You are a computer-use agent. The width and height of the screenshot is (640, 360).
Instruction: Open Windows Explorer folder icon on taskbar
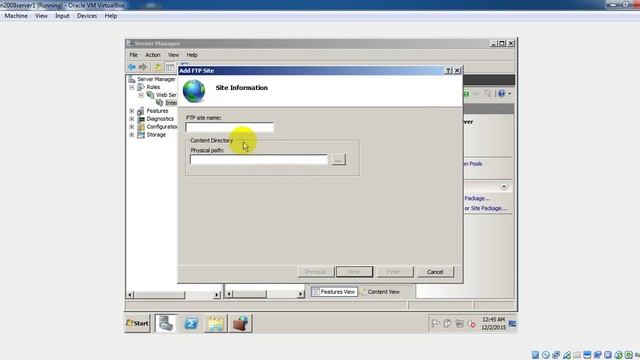(216, 323)
